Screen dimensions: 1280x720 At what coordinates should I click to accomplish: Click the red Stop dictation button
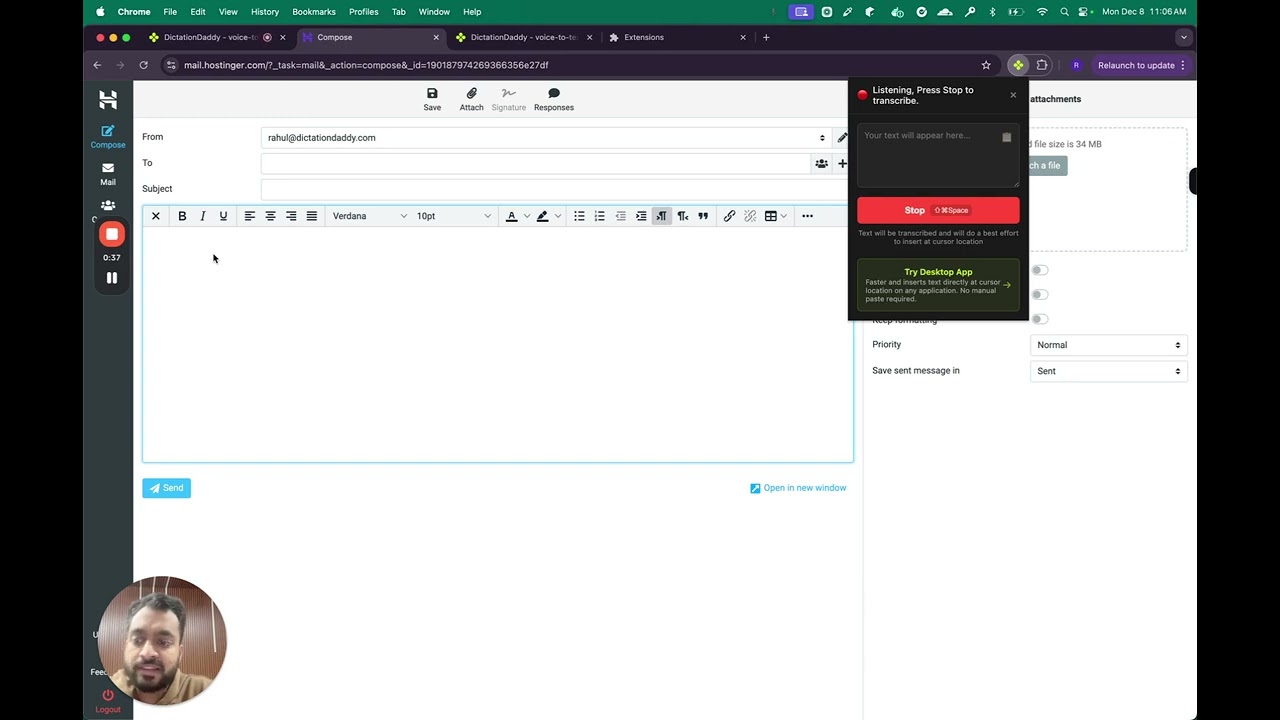[x=938, y=210]
